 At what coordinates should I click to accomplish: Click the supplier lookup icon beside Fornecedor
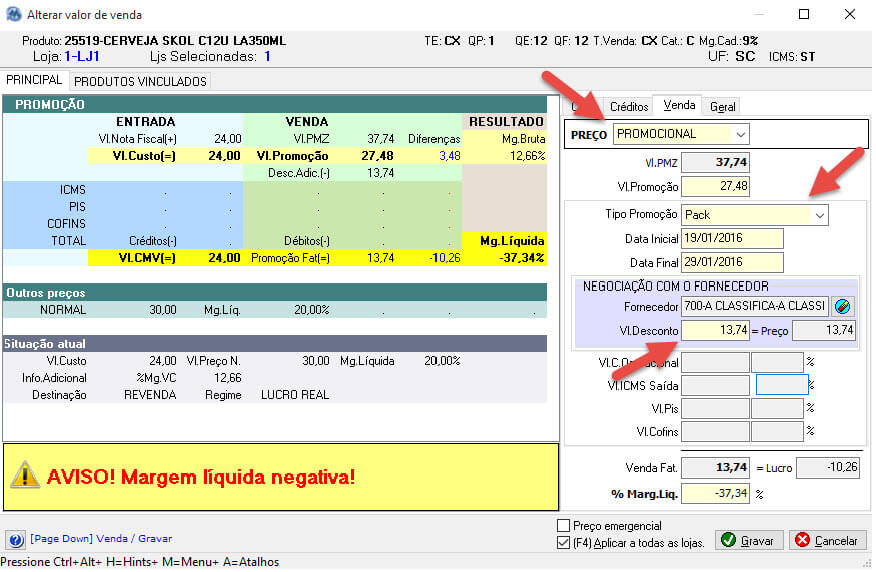click(842, 306)
